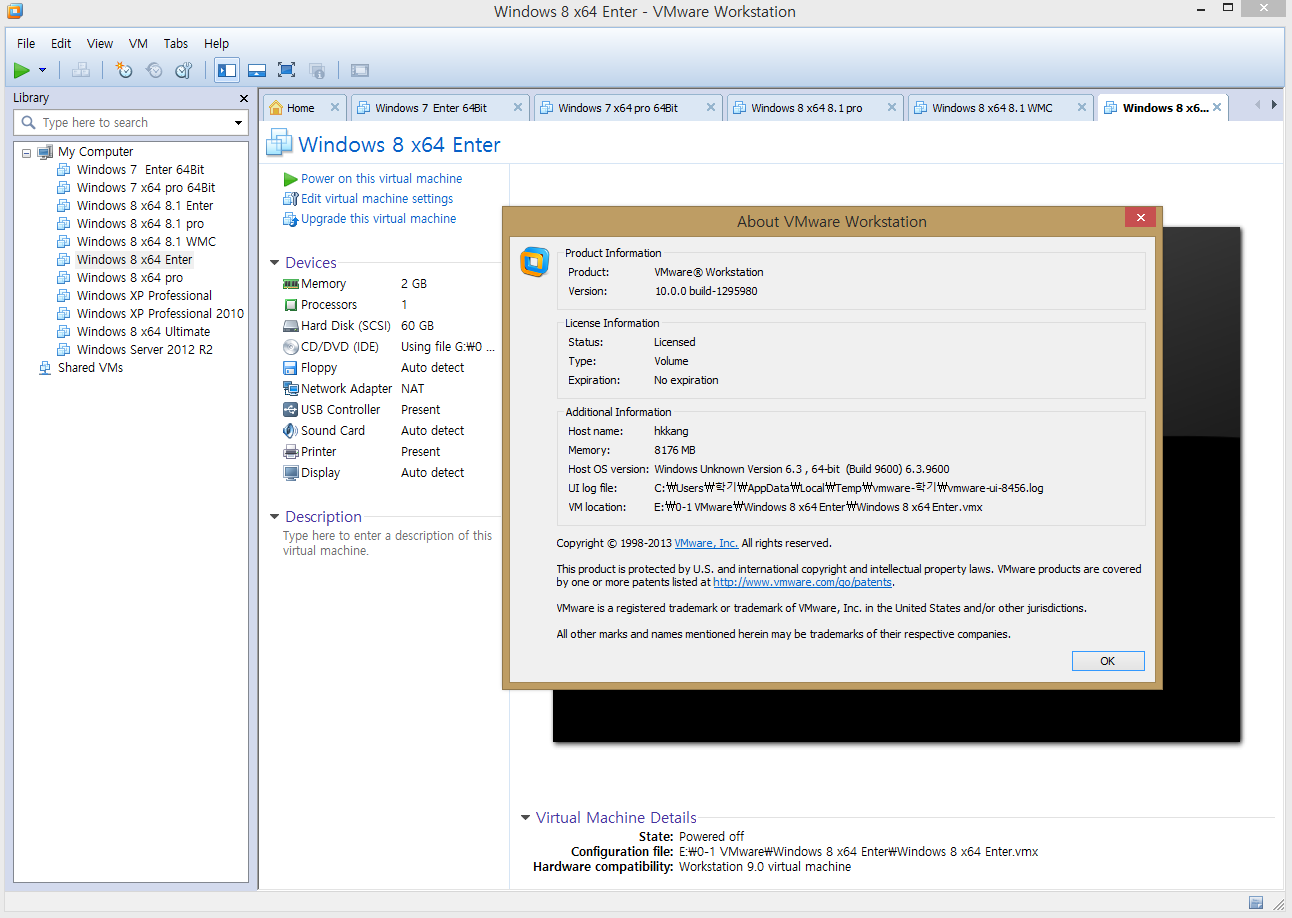Toggle the Library panel view icon

tap(227, 70)
